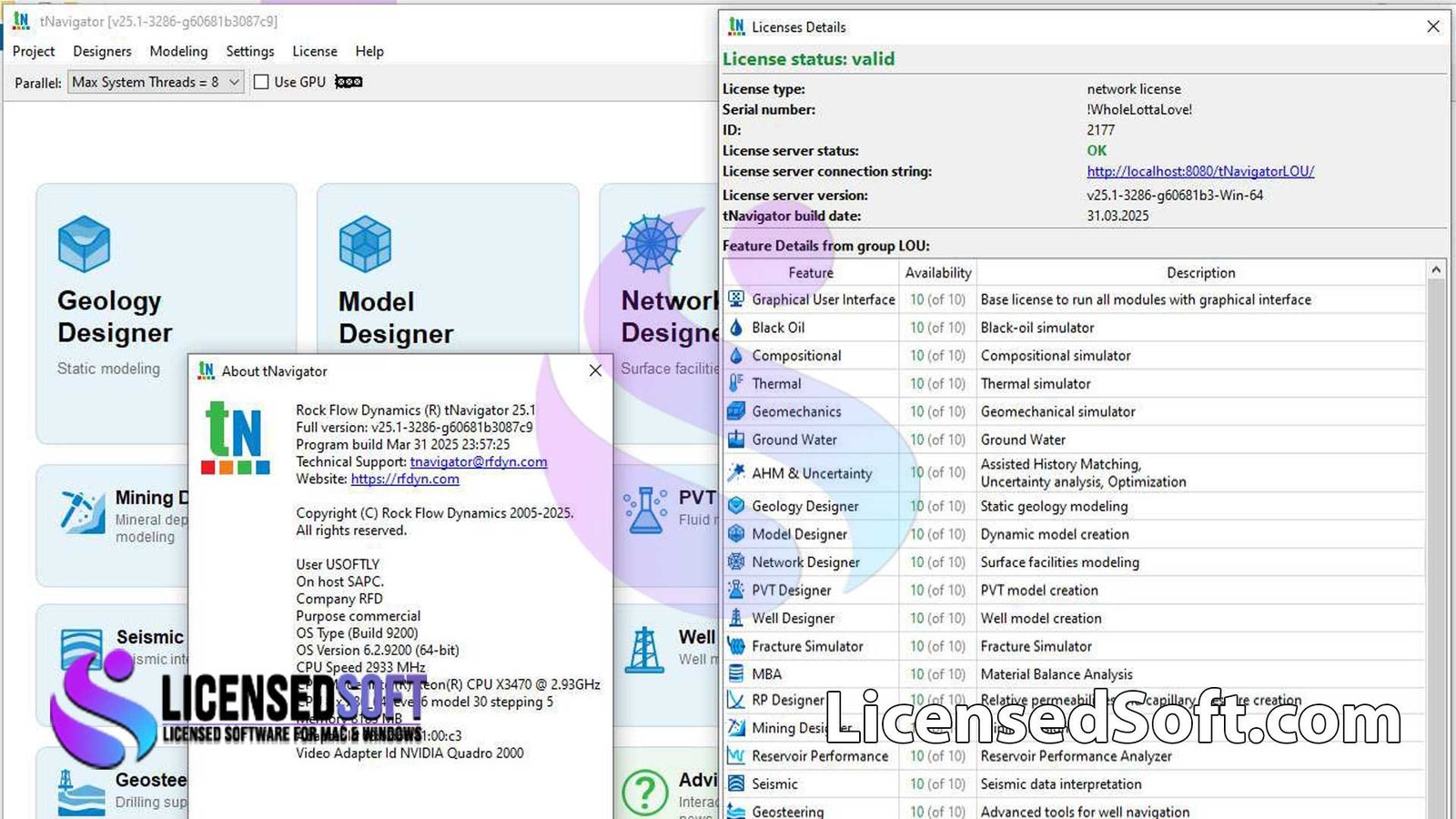This screenshot has width=1456, height=819.
Task: Click the Seismic feature icon in license list
Action: pos(736,784)
